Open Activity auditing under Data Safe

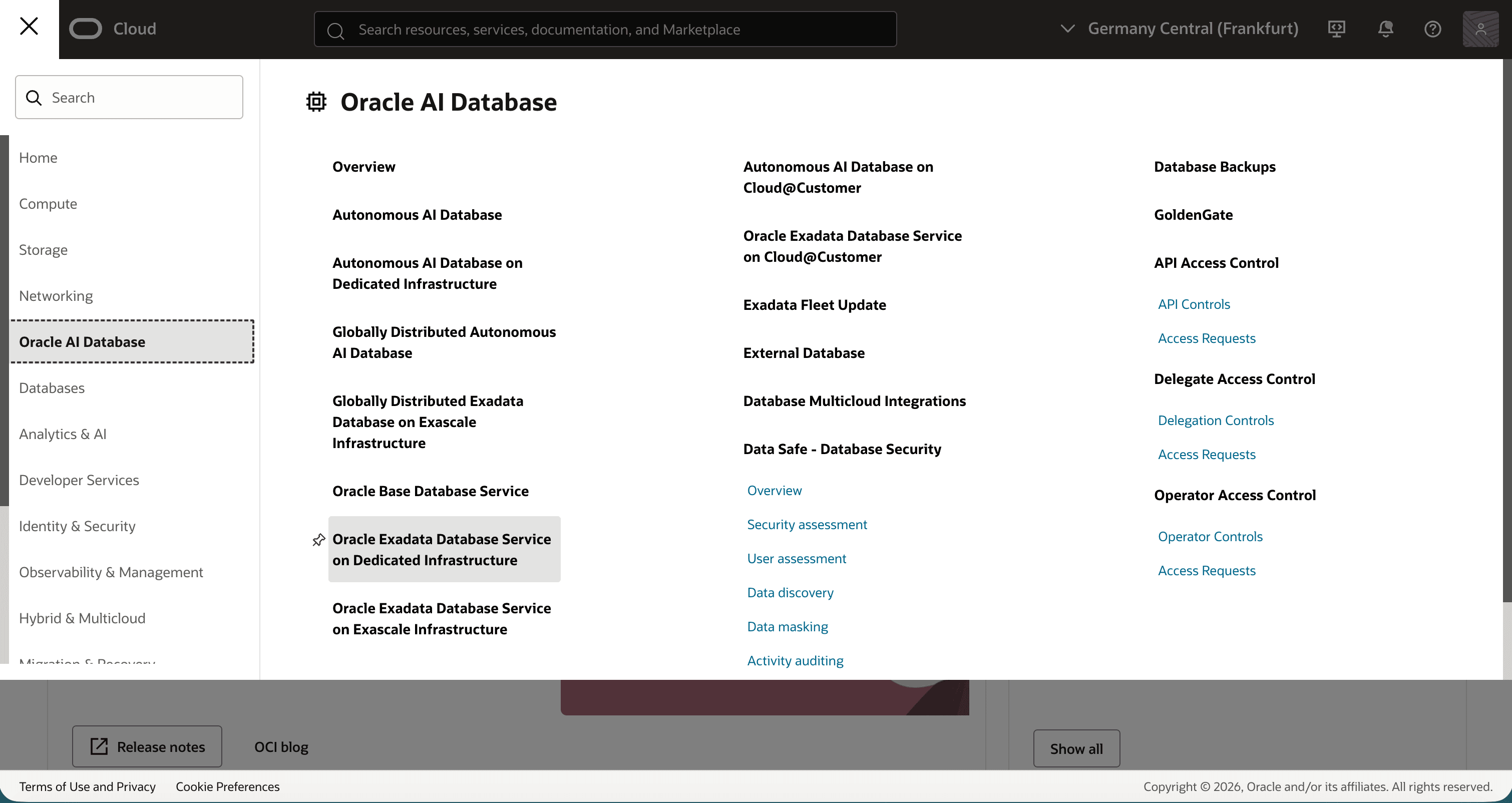796,661
